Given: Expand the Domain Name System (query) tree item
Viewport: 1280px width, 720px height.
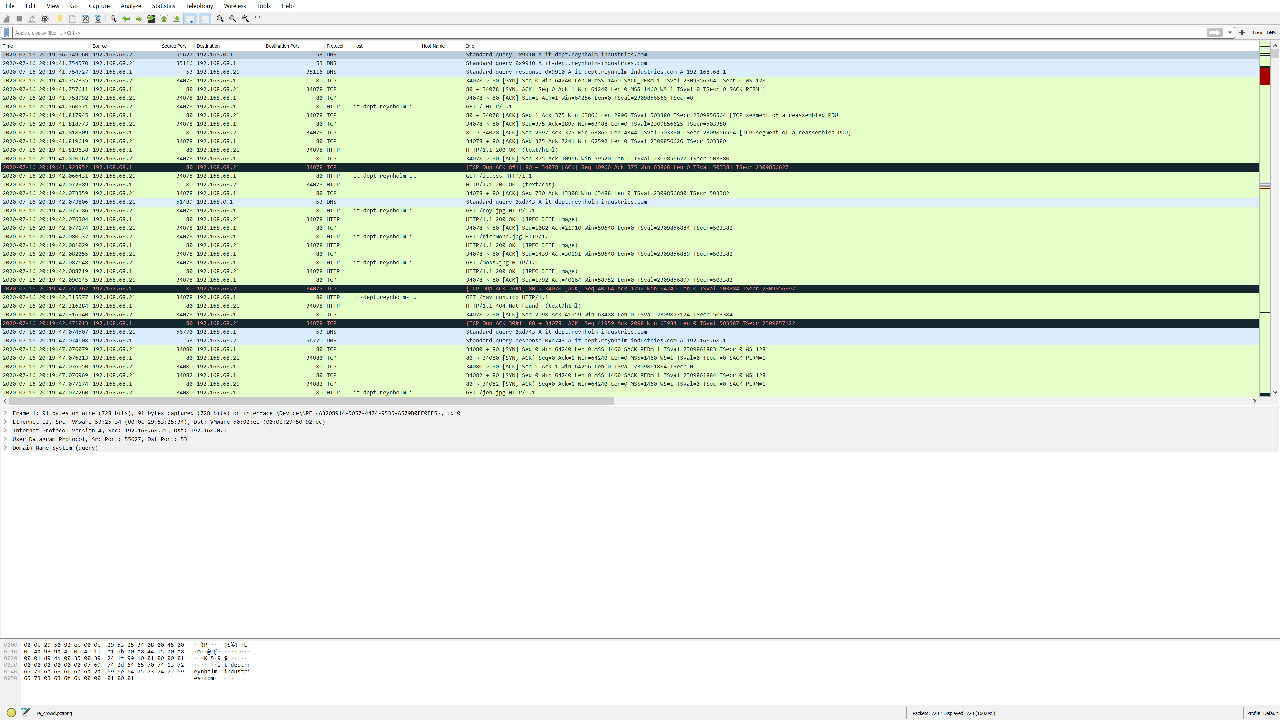Looking at the screenshot, I should 6,449.
